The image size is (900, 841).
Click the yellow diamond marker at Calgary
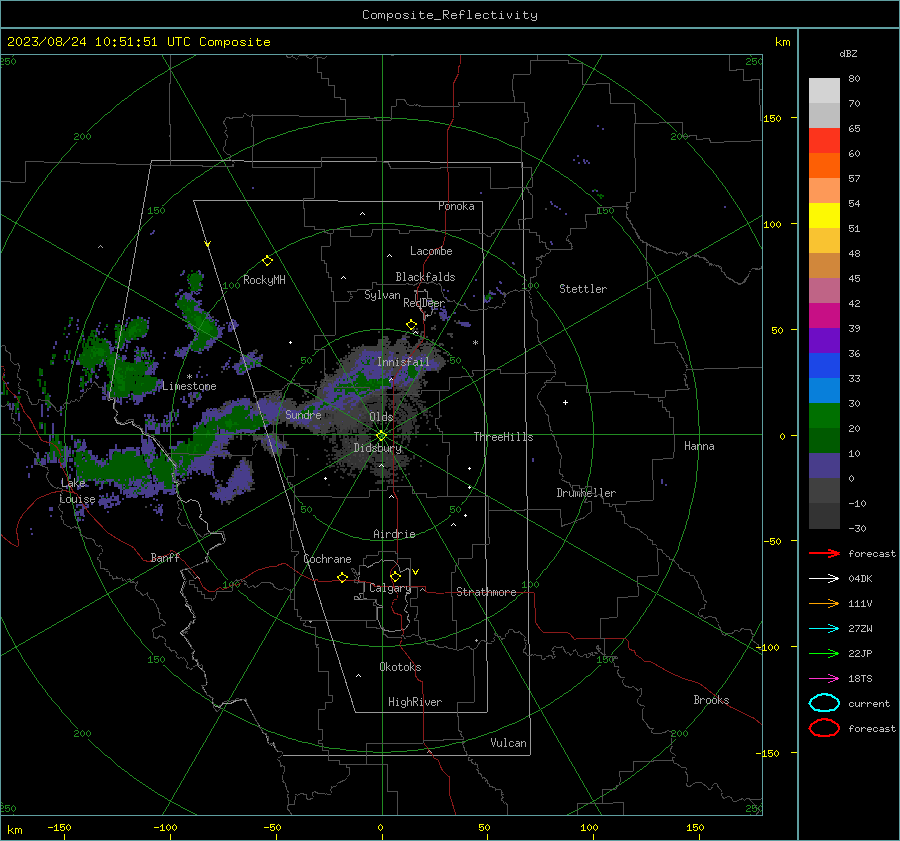(x=395, y=576)
